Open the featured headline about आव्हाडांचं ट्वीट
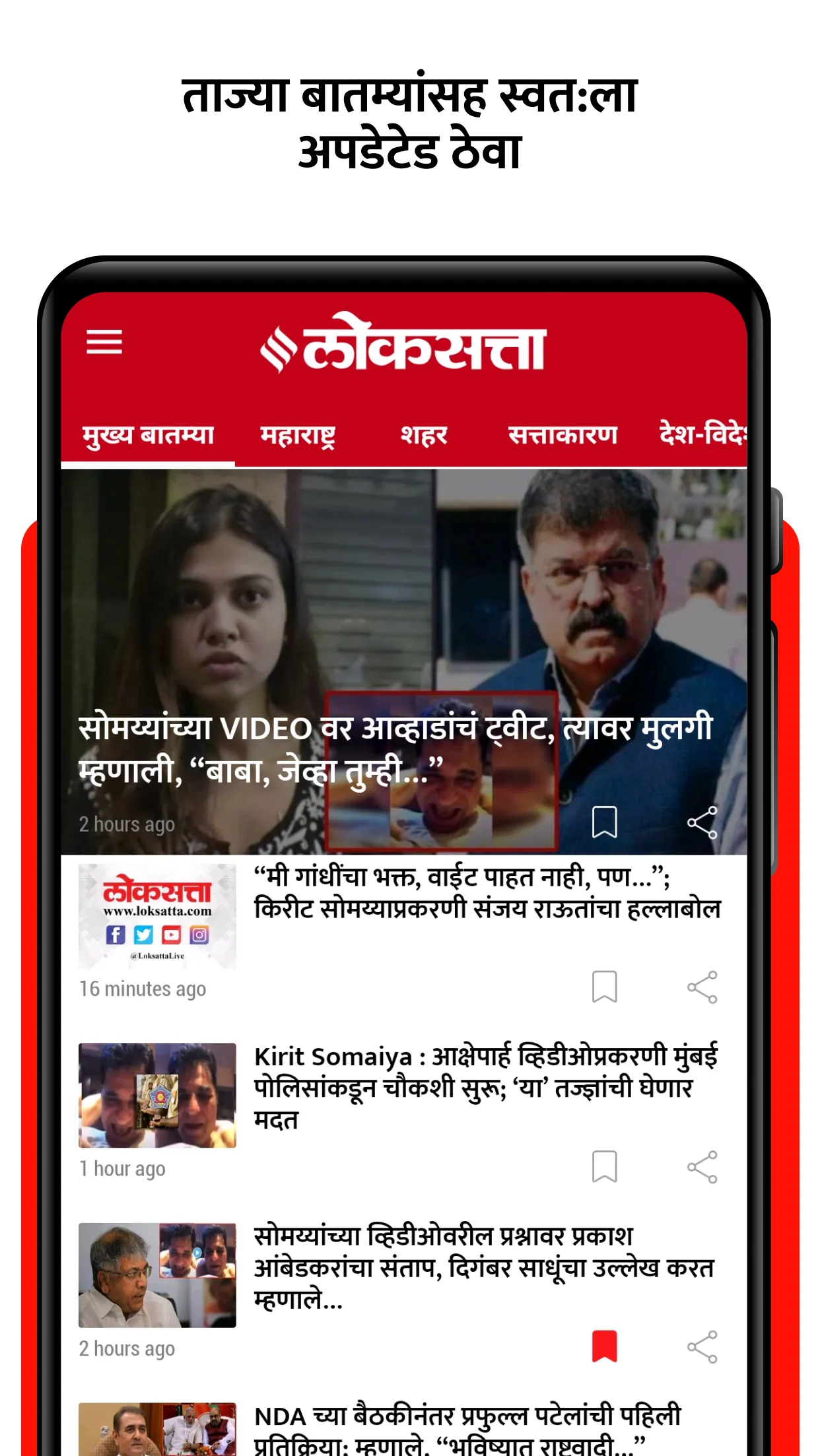The height and width of the screenshot is (1456, 820). point(395,749)
